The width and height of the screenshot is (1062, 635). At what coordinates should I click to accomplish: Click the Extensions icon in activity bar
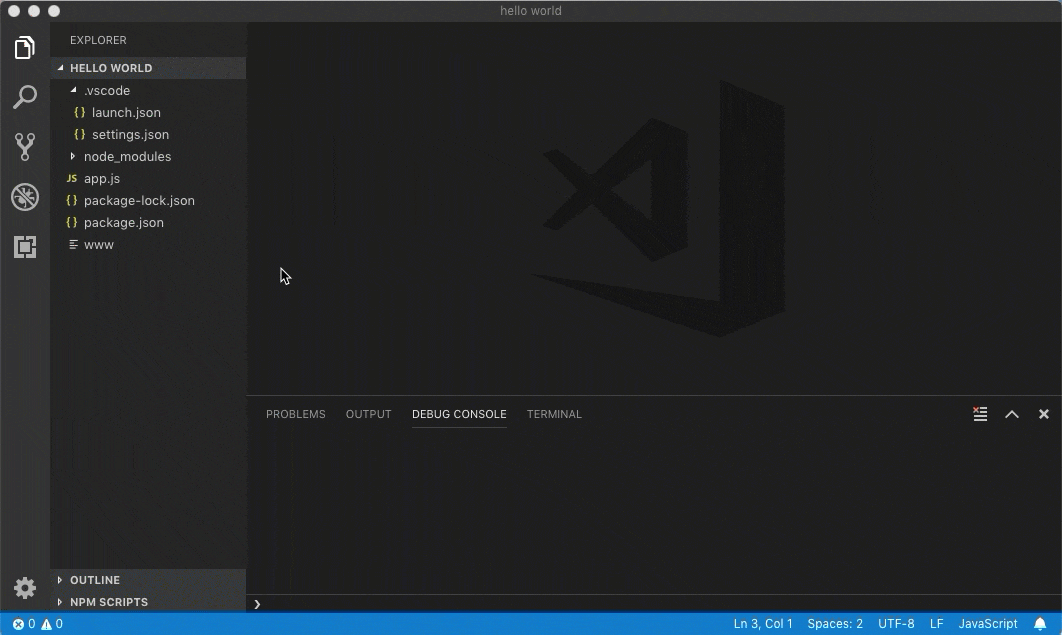coord(24,246)
